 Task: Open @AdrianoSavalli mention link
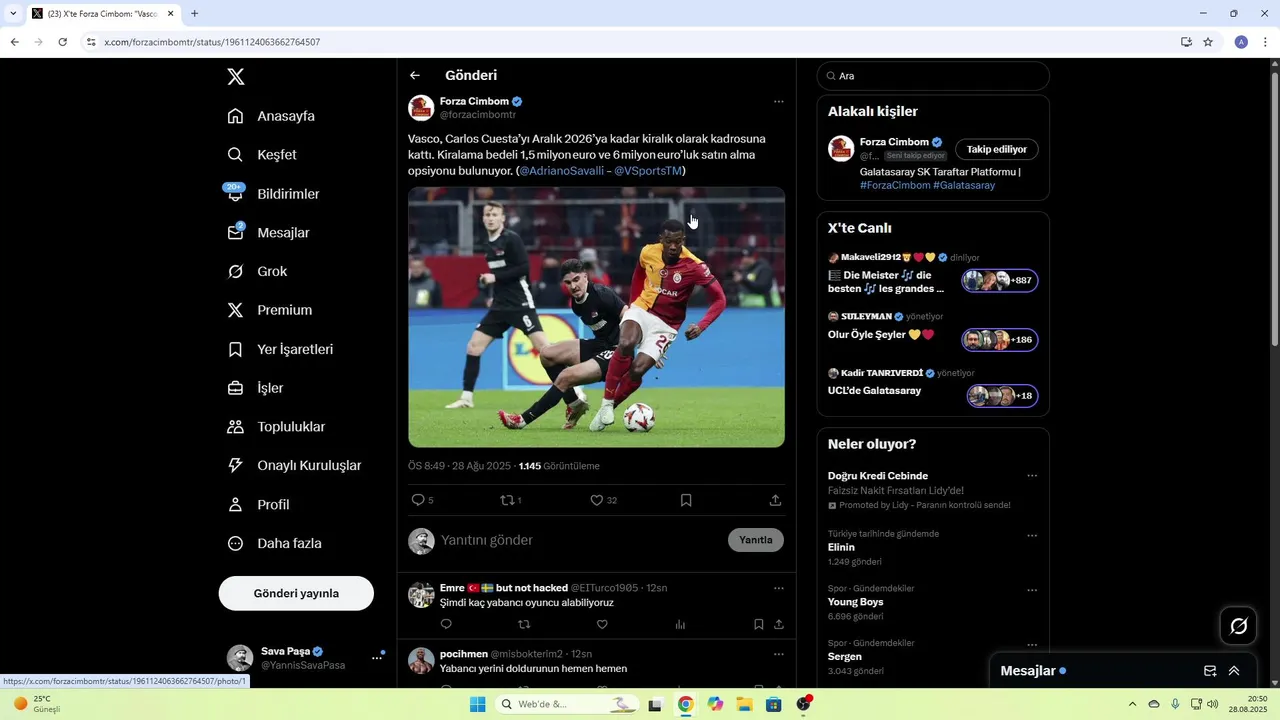(562, 171)
